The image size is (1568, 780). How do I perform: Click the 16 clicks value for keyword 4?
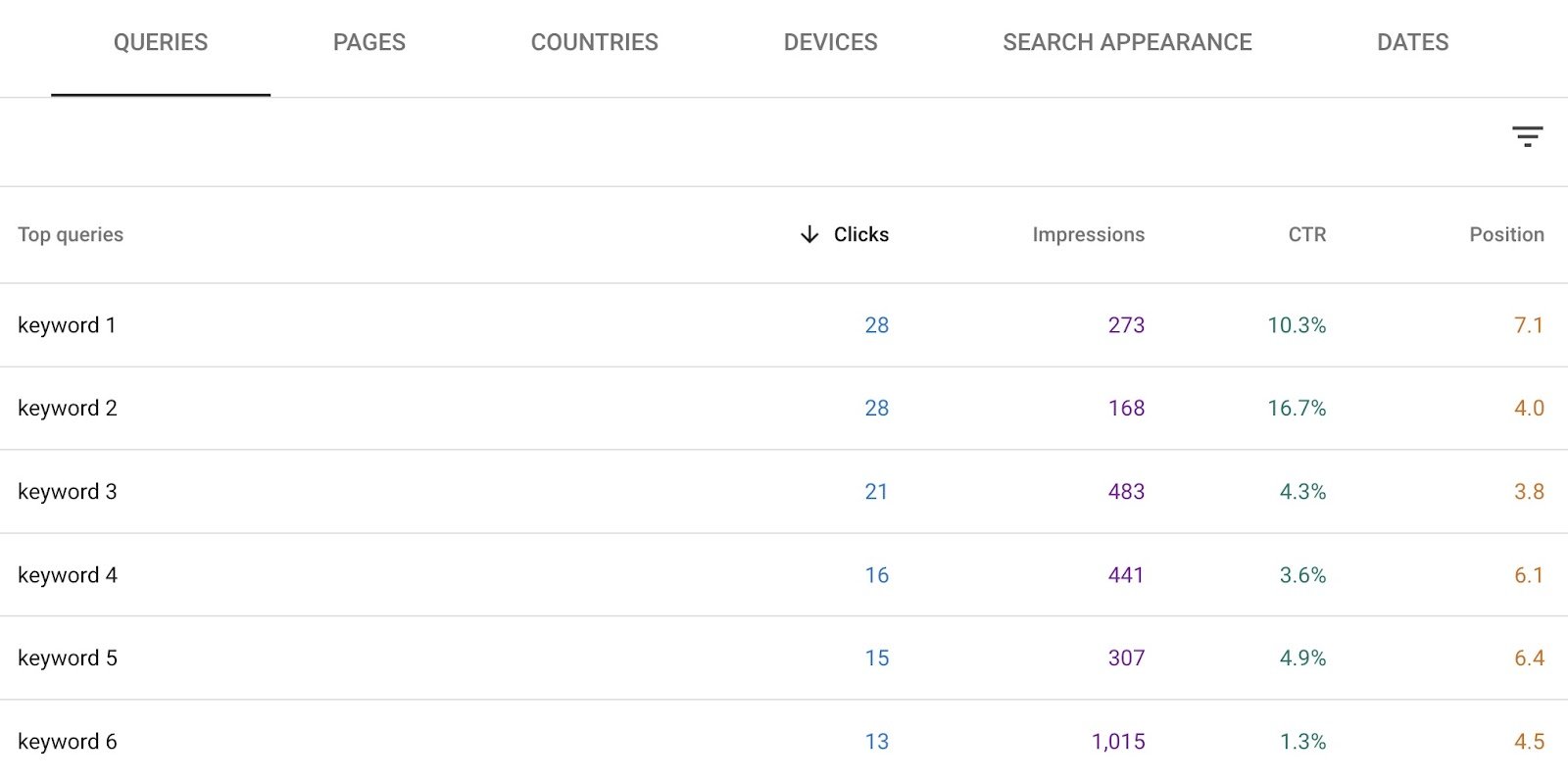(878, 575)
